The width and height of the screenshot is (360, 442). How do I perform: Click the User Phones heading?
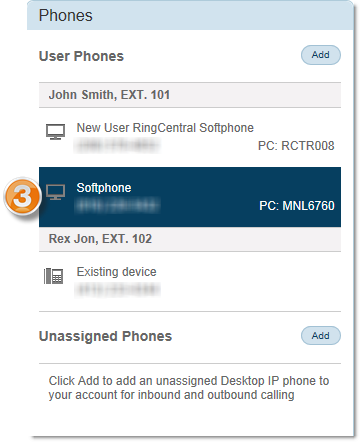(81, 56)
